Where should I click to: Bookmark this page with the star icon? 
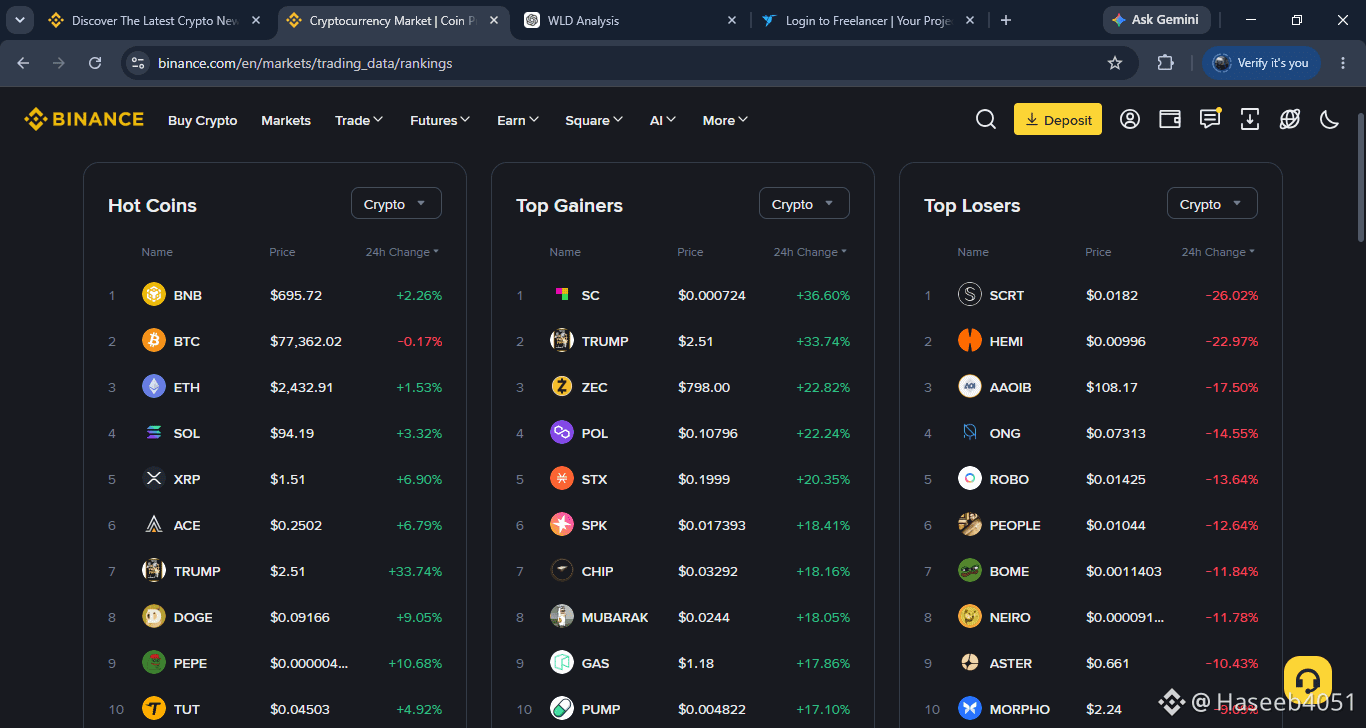(1115, 63)
